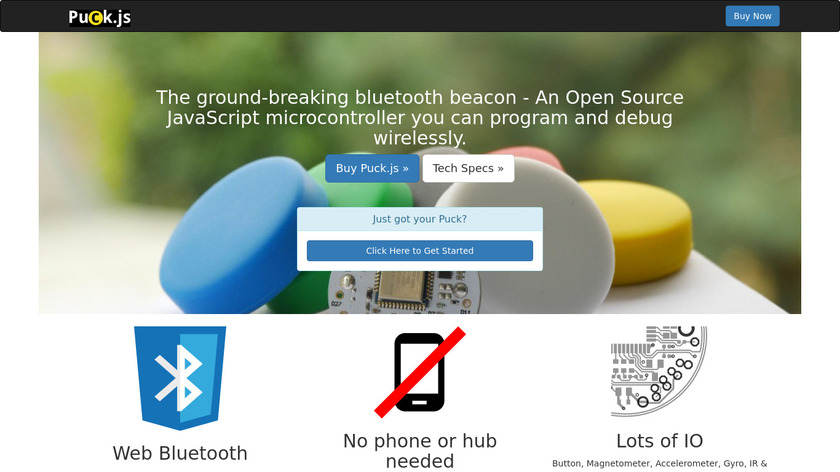Click the Buy Now button
Image resolution: width=840 pixels, height=472 pixels.
coord(752,16)
